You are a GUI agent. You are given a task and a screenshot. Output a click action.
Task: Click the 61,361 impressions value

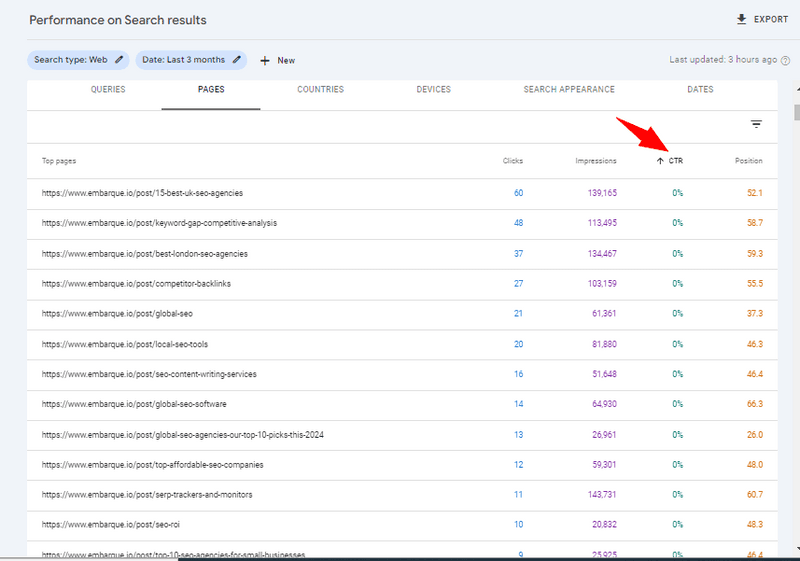tap(604, 314)
